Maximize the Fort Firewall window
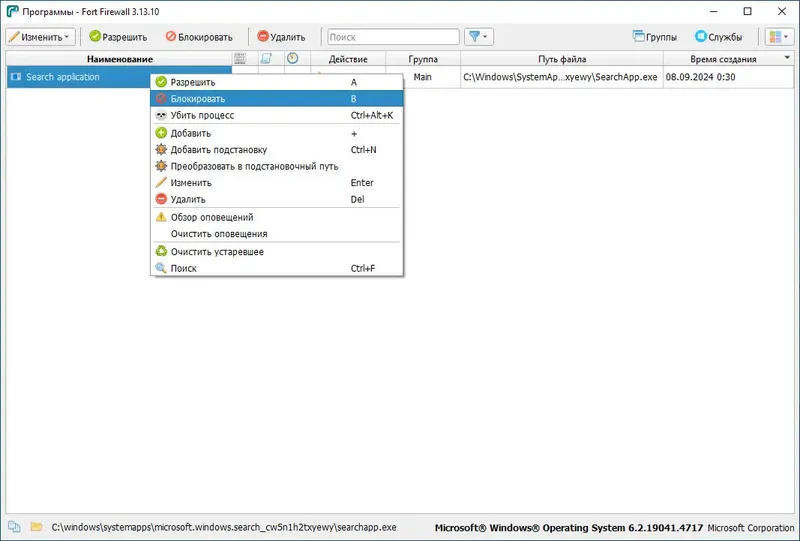 [x=747, y=11]
